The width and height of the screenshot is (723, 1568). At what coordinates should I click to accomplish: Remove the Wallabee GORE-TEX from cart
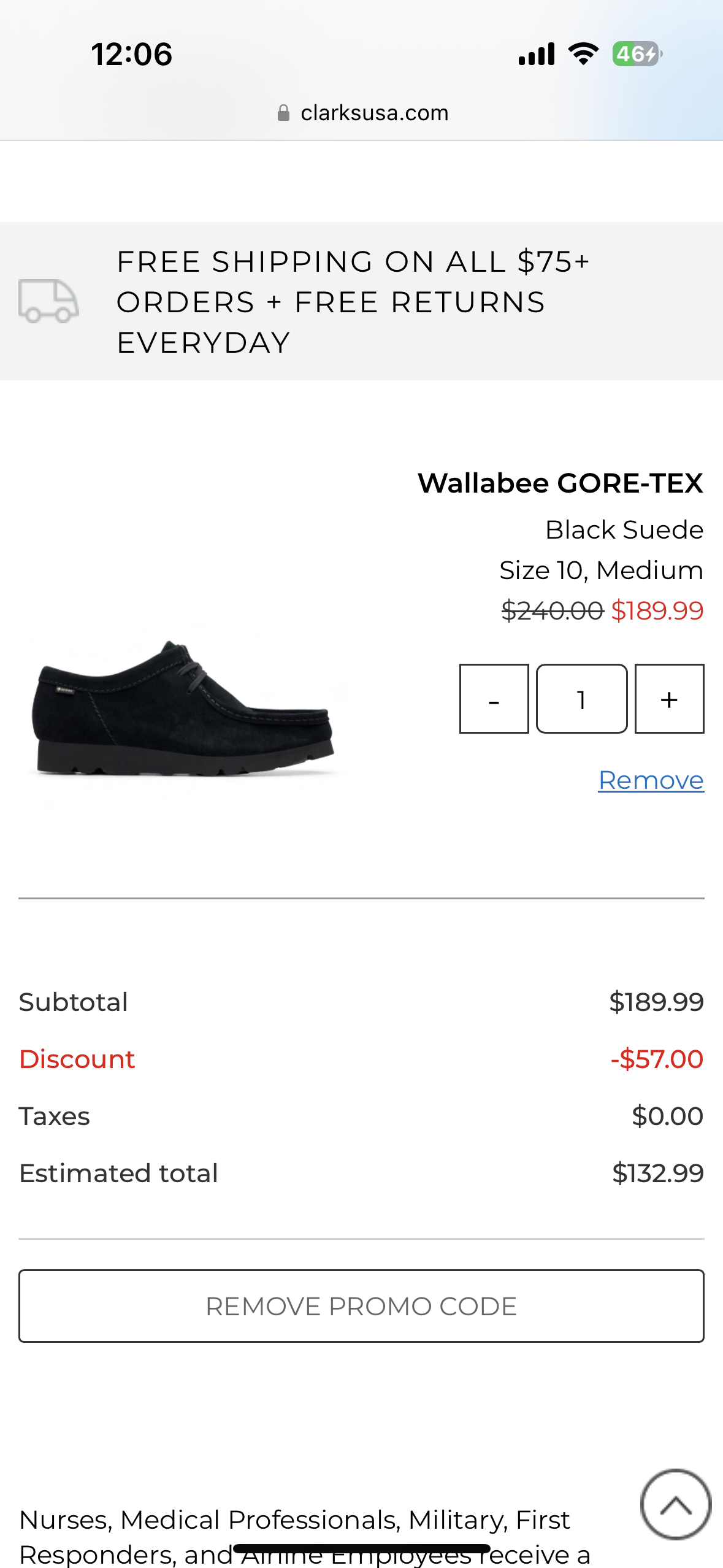(x=651, y=780)
